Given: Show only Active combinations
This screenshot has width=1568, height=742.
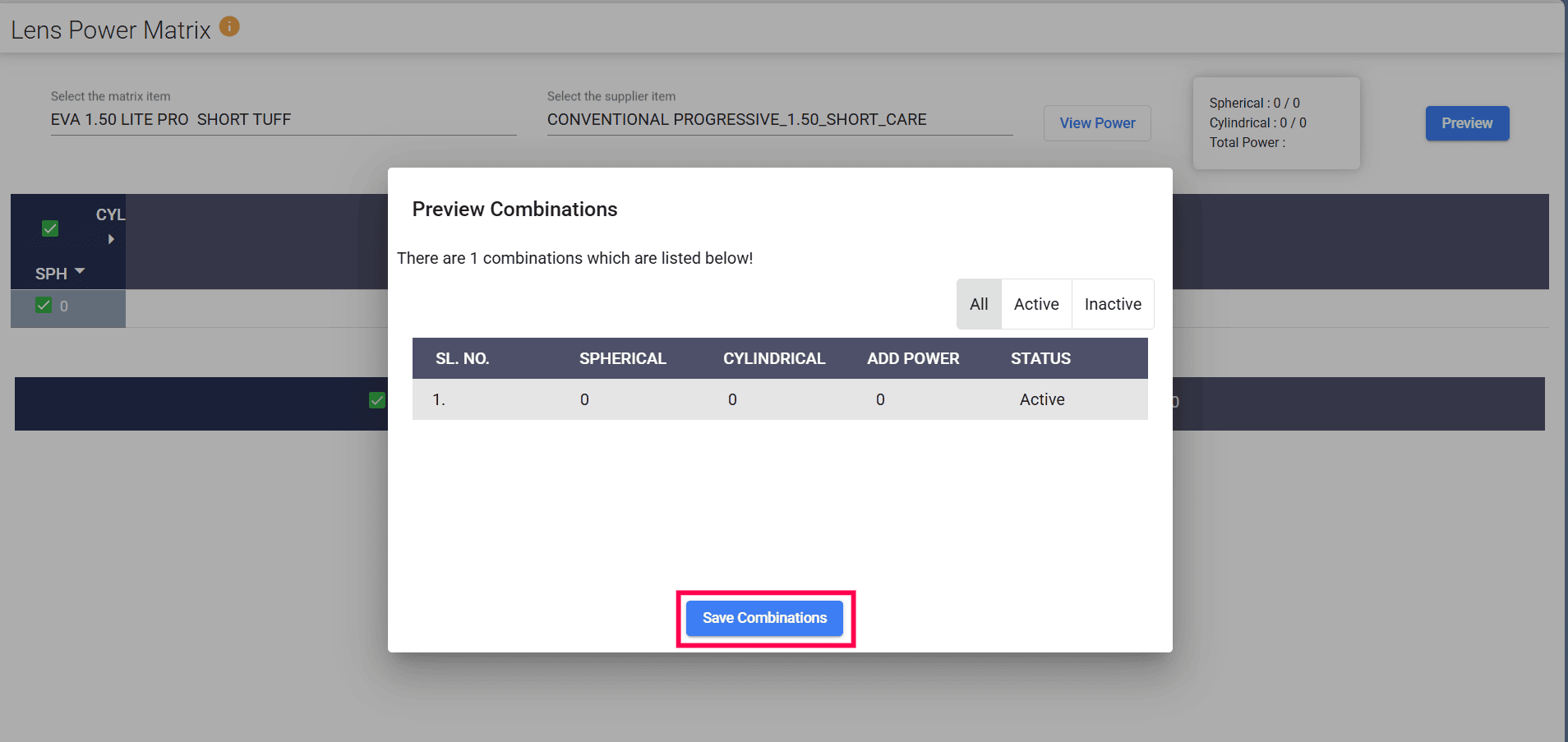Looking at the screenshot, I should tap(1036, 304).
